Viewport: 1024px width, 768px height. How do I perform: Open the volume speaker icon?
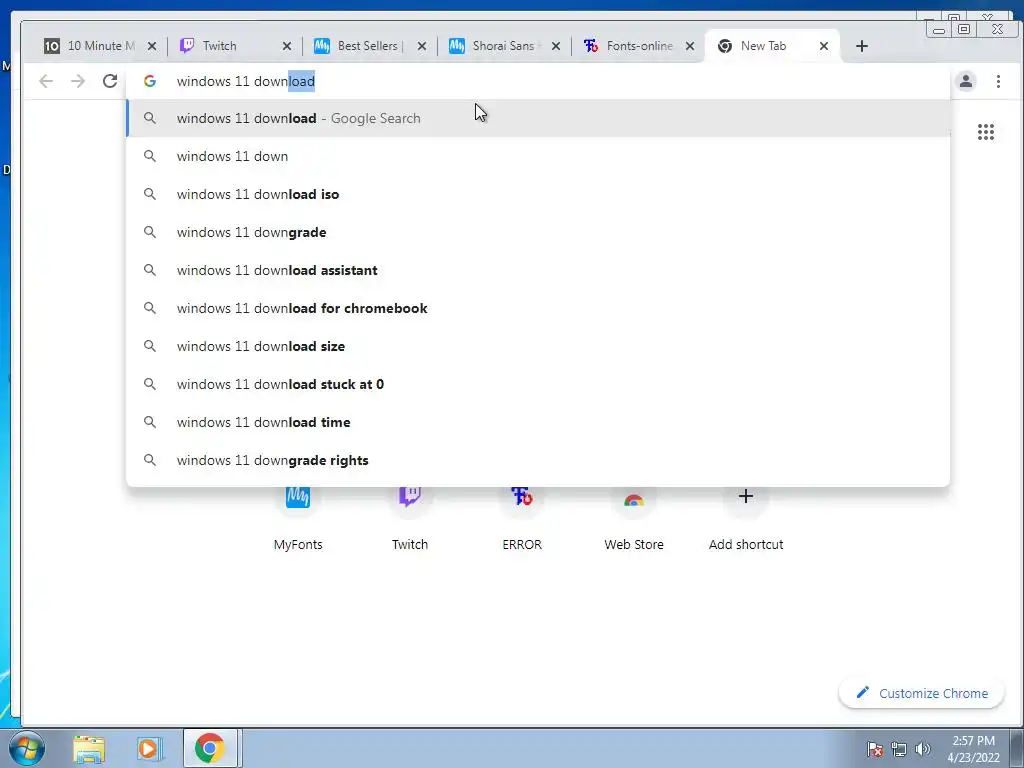tap(923, 749)
